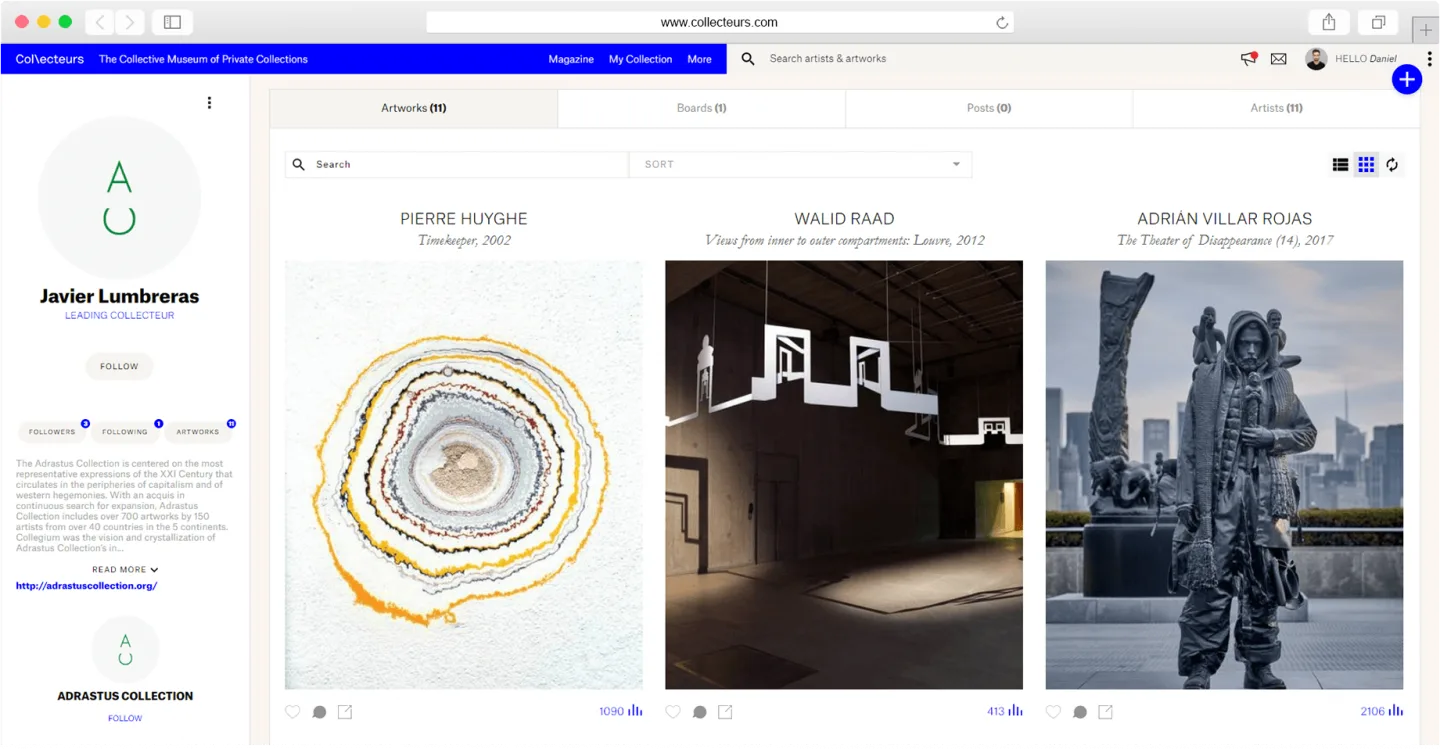Follow Javier Lumbreras
Screen dimensions: 1440x749
[x=119, y=367]
